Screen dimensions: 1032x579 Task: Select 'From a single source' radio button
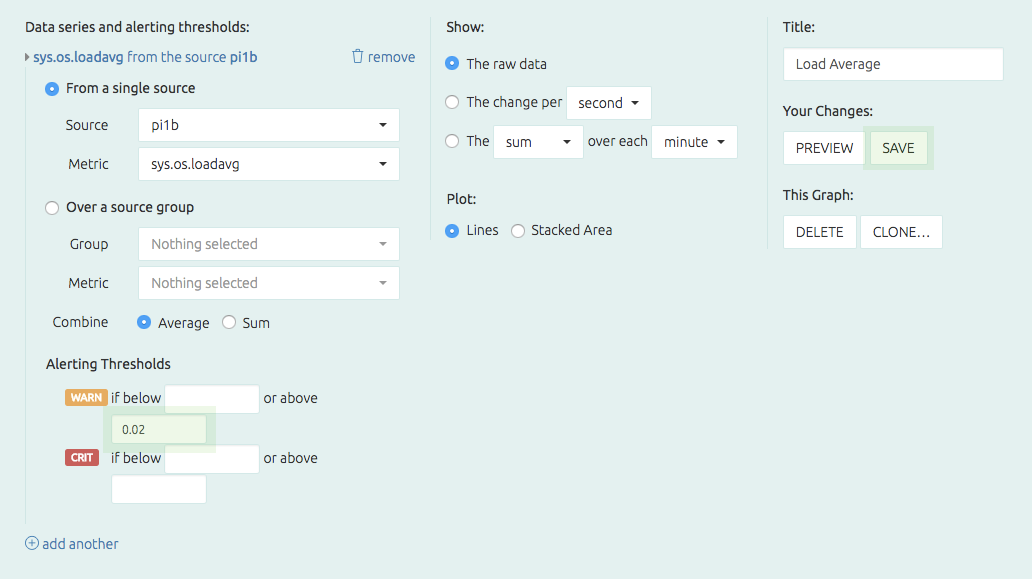point(52,89)
